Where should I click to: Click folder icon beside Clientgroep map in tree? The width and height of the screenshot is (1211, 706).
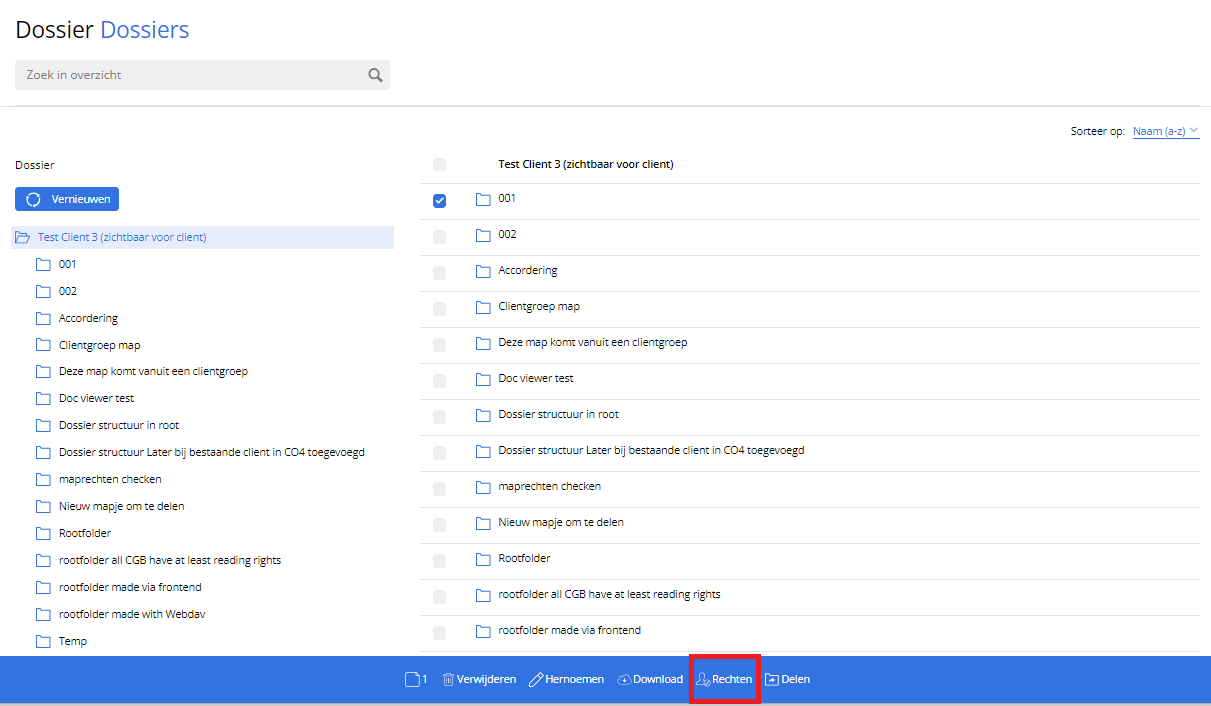point(43,346)
